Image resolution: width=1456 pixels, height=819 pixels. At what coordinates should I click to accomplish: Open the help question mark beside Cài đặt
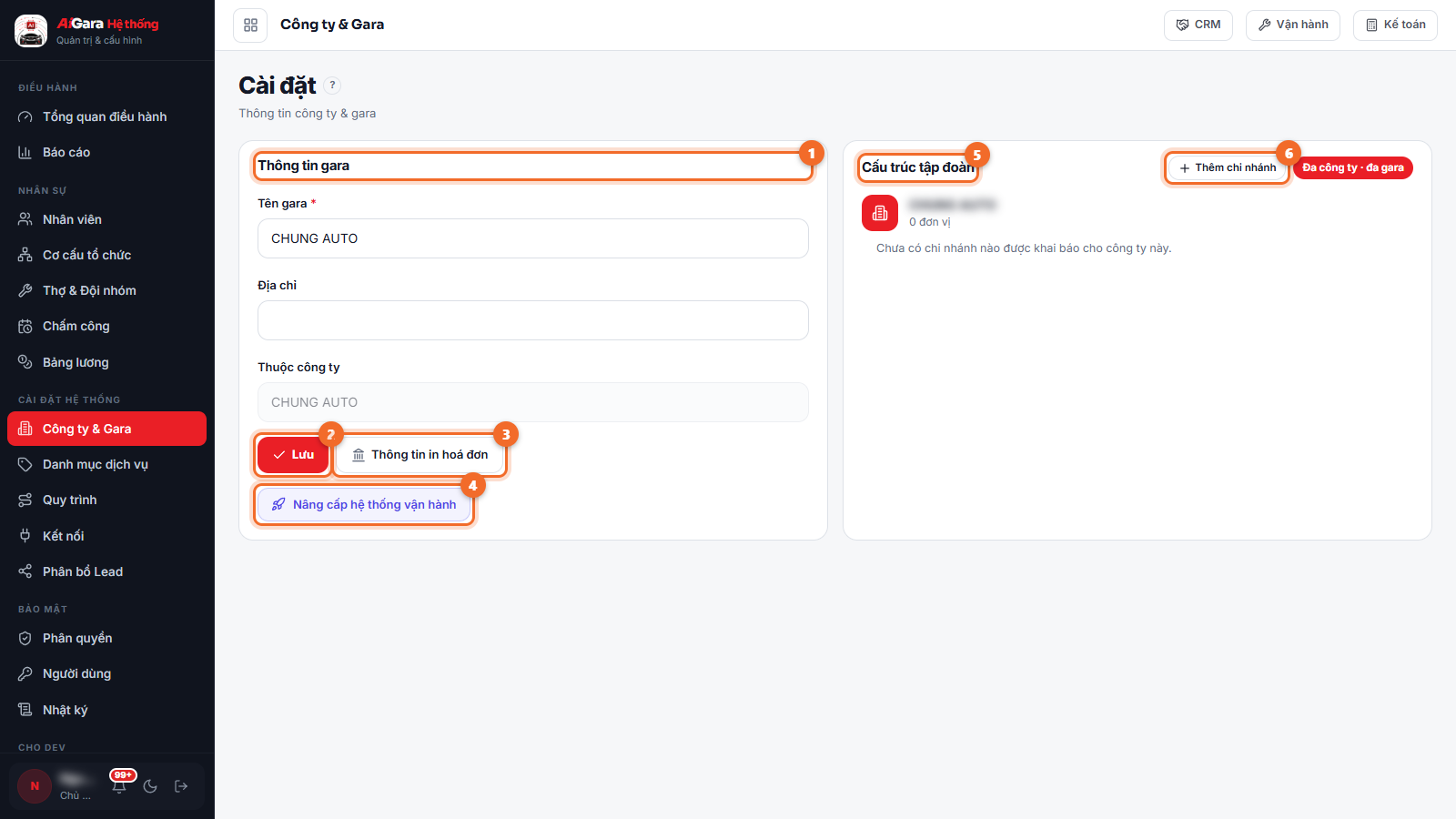pos(332,86)
